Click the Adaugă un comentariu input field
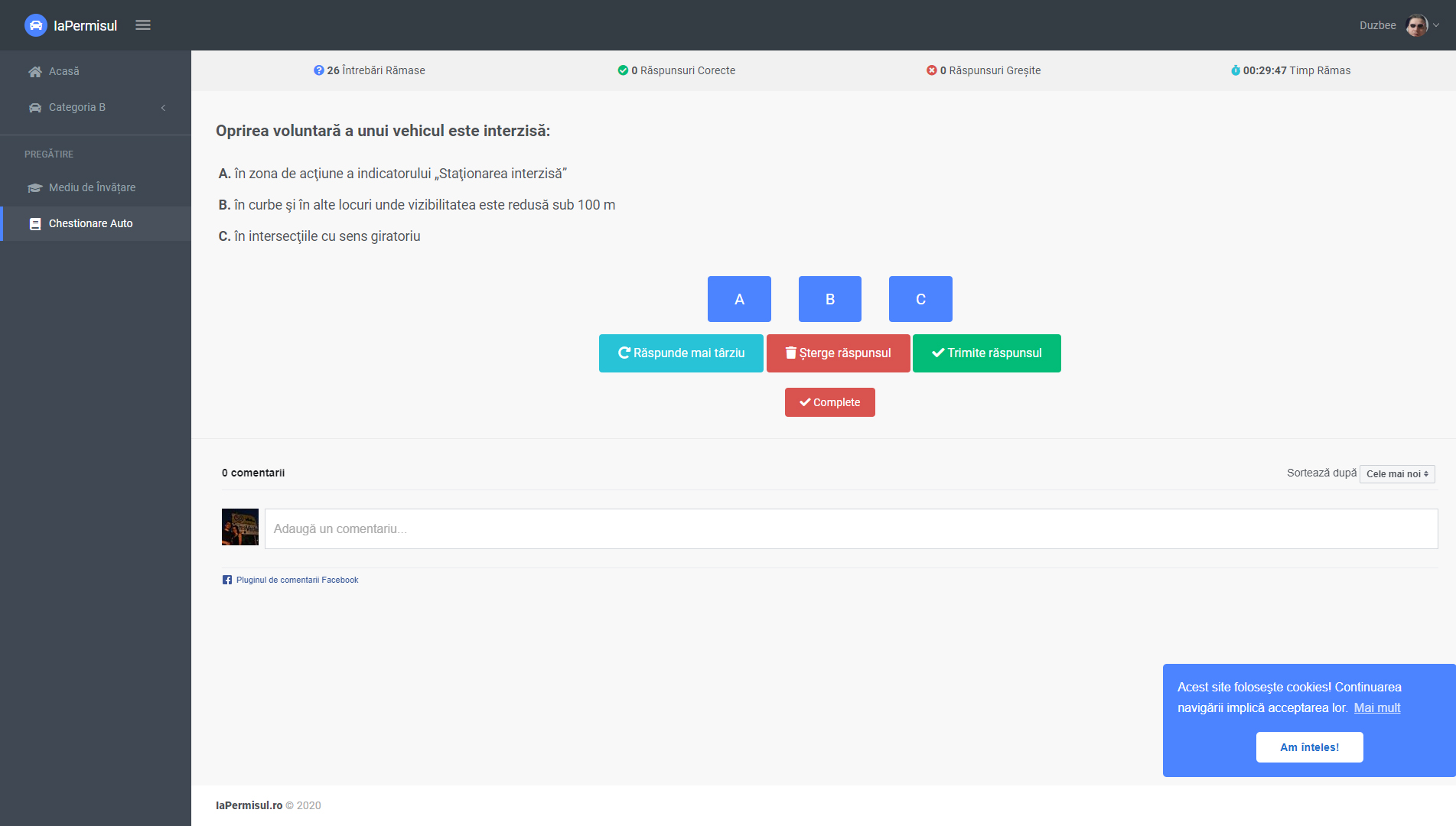1456x826 pixels. 851,529
